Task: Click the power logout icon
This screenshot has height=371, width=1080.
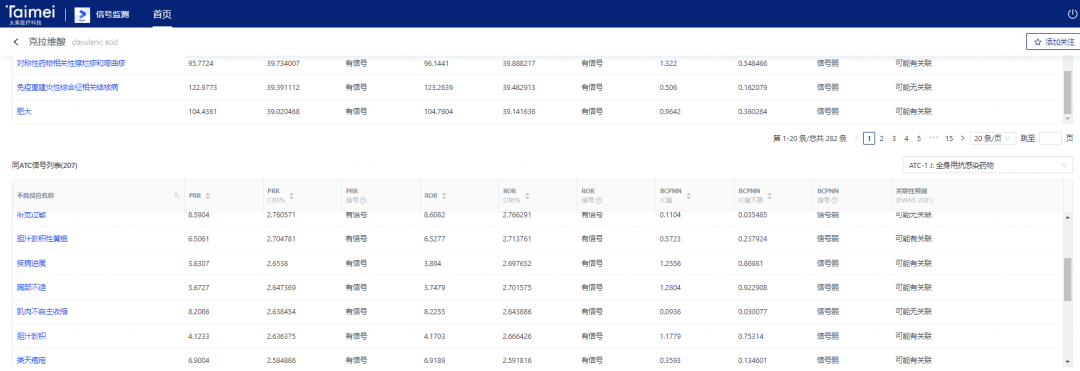Action: tap(1071, 14)
